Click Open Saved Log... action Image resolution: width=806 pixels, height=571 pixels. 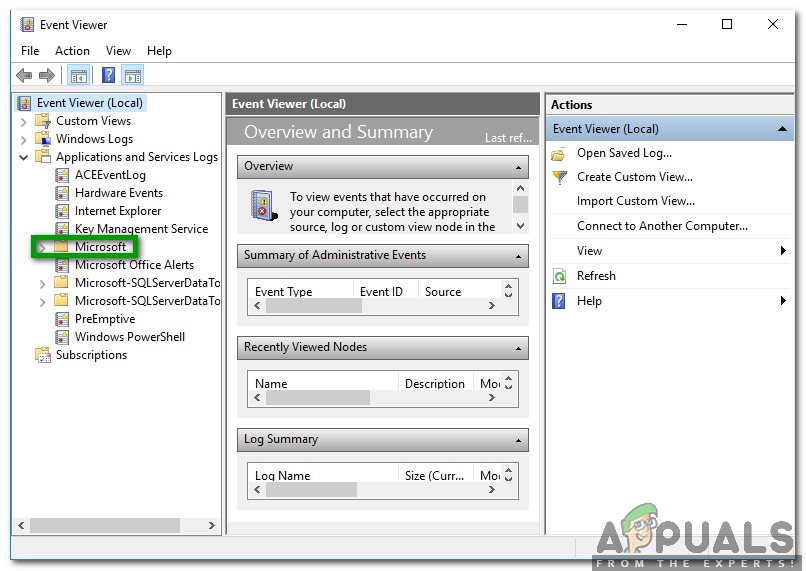pyautogui.click(x=624, y=153)
